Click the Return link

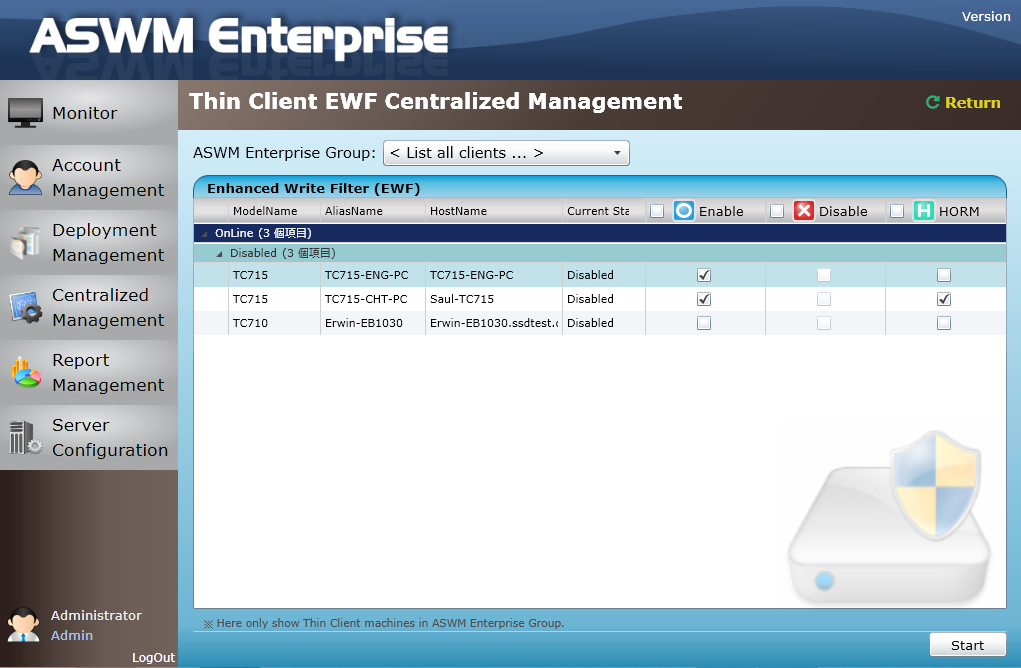coord(972,103)
